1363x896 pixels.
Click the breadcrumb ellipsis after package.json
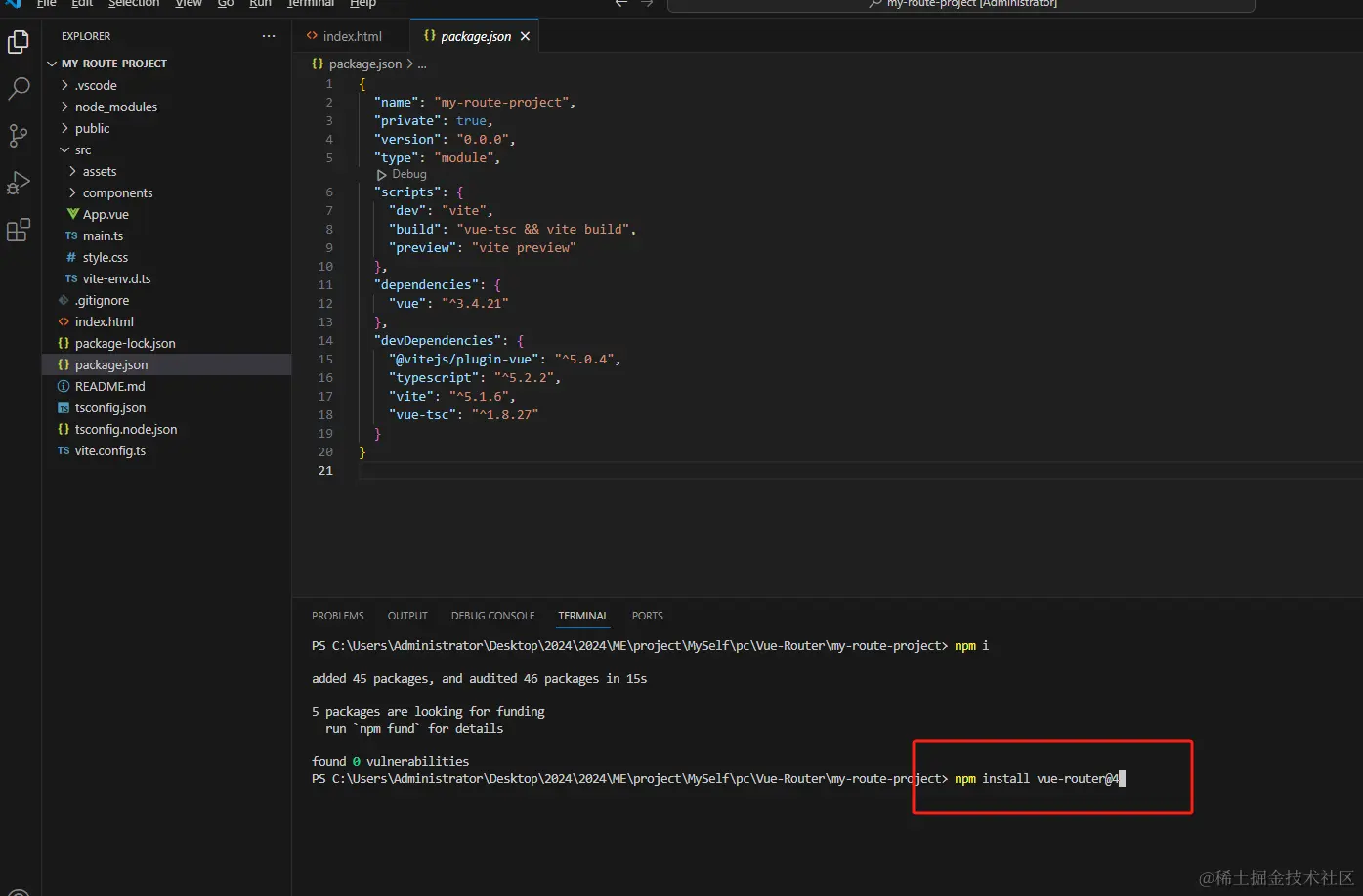pos(422,64)
